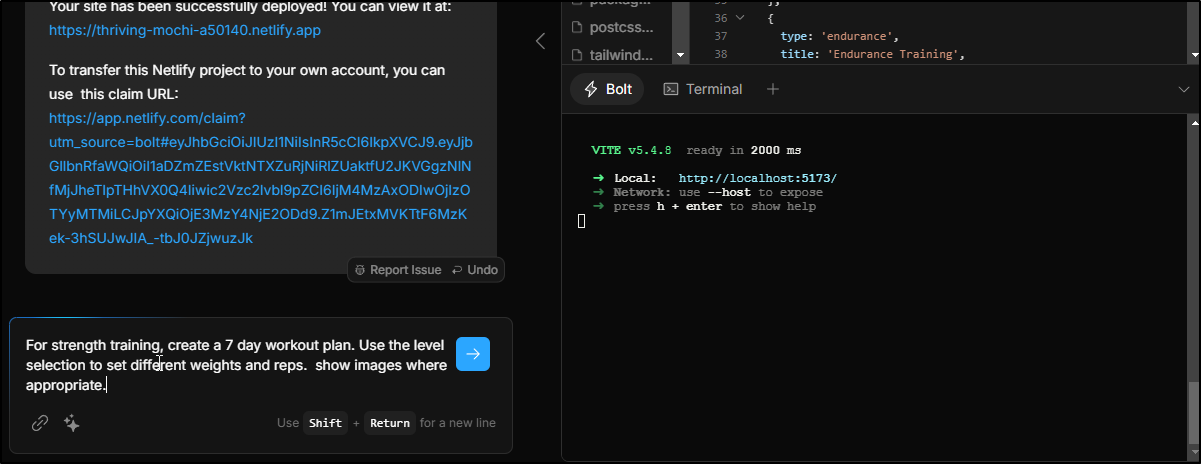Click the file tree scrollbar down arrow
Screen dimensions: 1201x464
tap(680, 55)
